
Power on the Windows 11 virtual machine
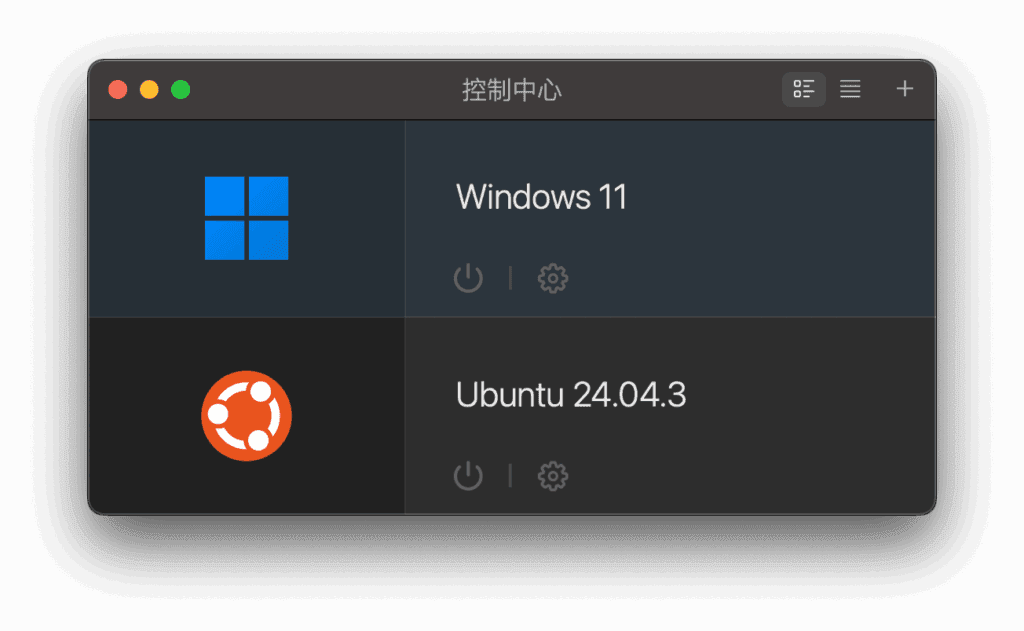pyautogui.click(x=469, y=278)
